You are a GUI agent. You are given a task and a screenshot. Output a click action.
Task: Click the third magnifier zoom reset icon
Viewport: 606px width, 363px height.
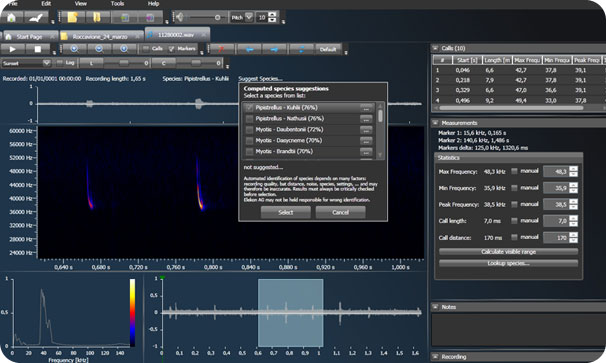click(124, 49)
